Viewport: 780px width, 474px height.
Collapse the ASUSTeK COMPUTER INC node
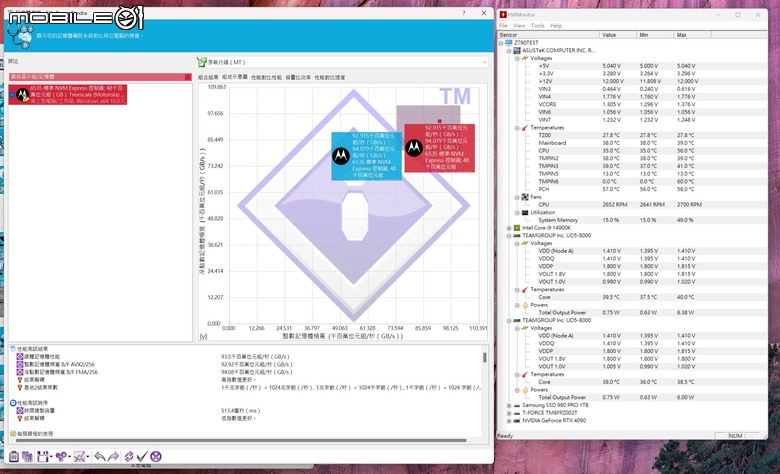[x=509, y=51]
